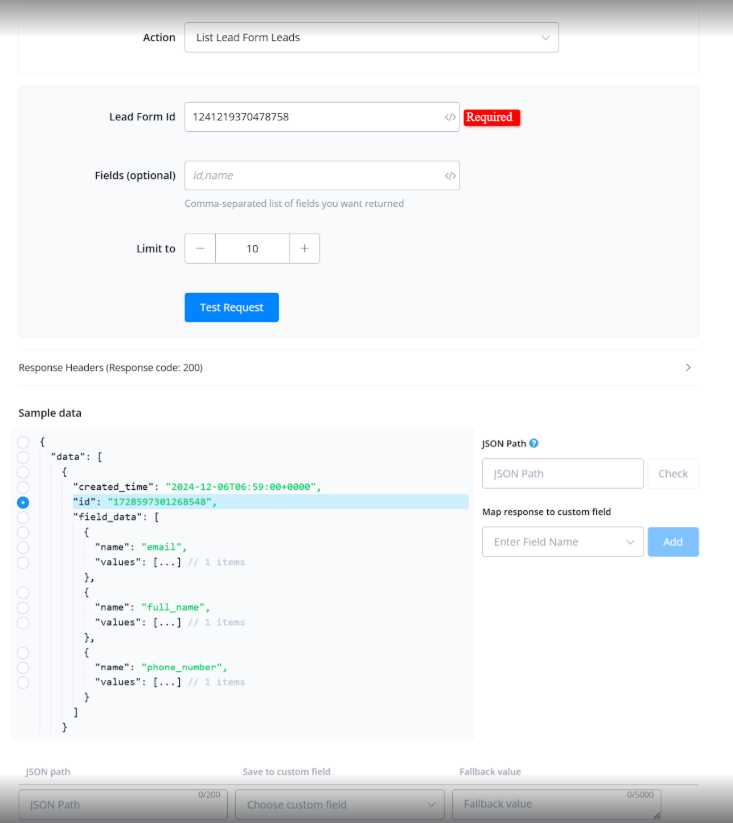Screen dimensions: 733x823
Task: Increase the Limit to value with plus
Action: pos(304,249)
